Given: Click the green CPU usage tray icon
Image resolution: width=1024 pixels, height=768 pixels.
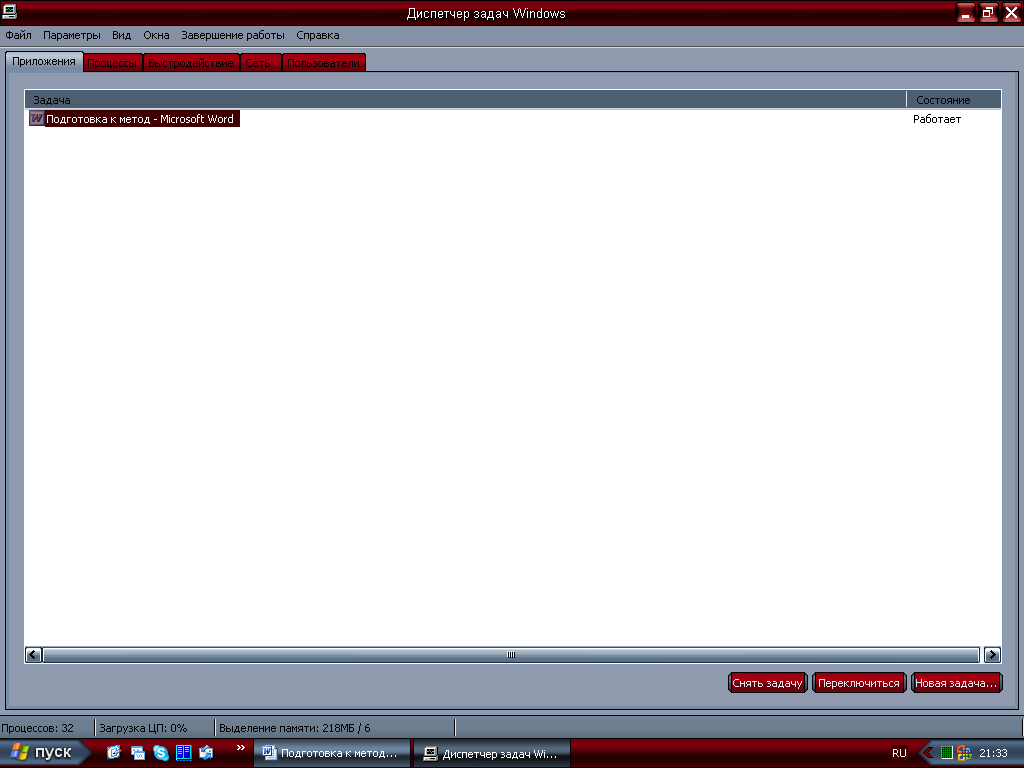Looking at the screenshot, I should click(946, 753).
